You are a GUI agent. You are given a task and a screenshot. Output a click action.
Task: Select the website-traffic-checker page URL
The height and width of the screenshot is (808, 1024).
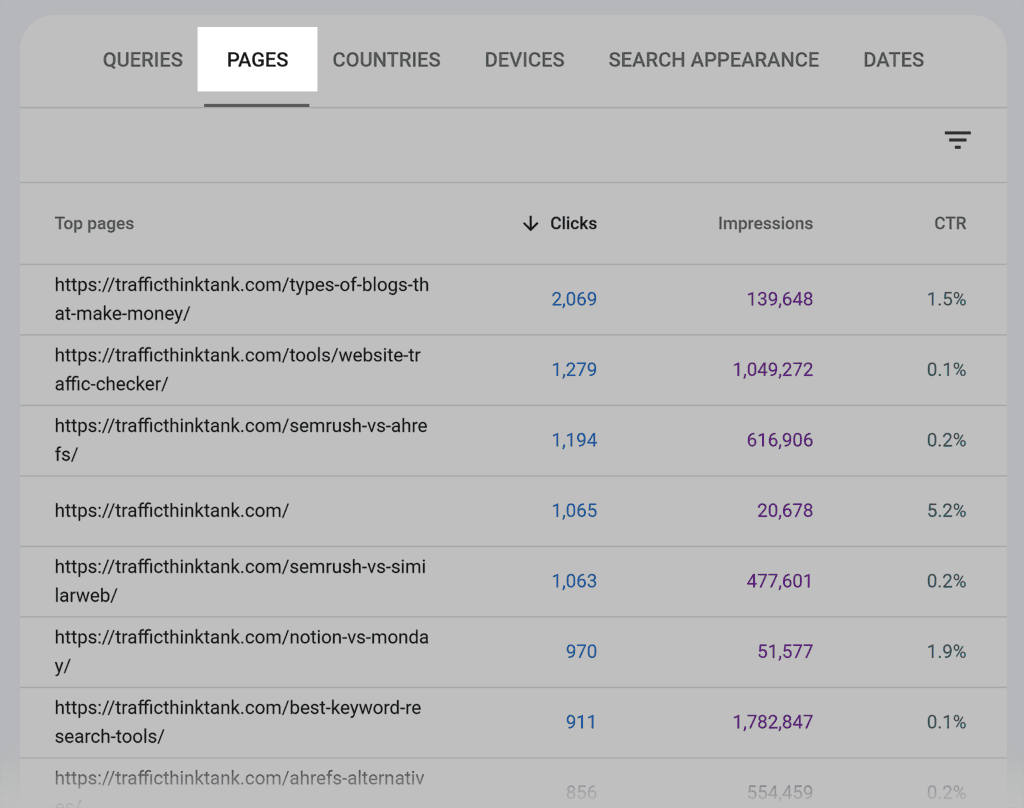[240, 370]
